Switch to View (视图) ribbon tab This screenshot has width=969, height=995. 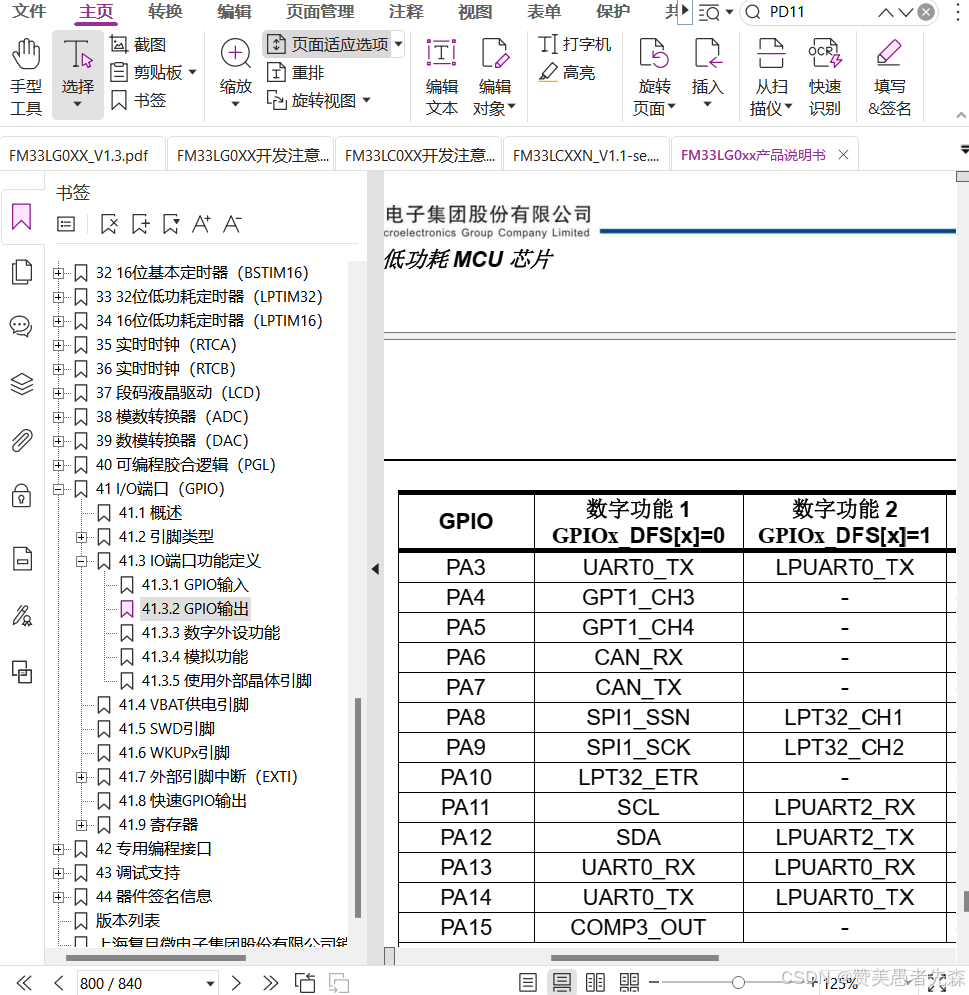point(475,11)
